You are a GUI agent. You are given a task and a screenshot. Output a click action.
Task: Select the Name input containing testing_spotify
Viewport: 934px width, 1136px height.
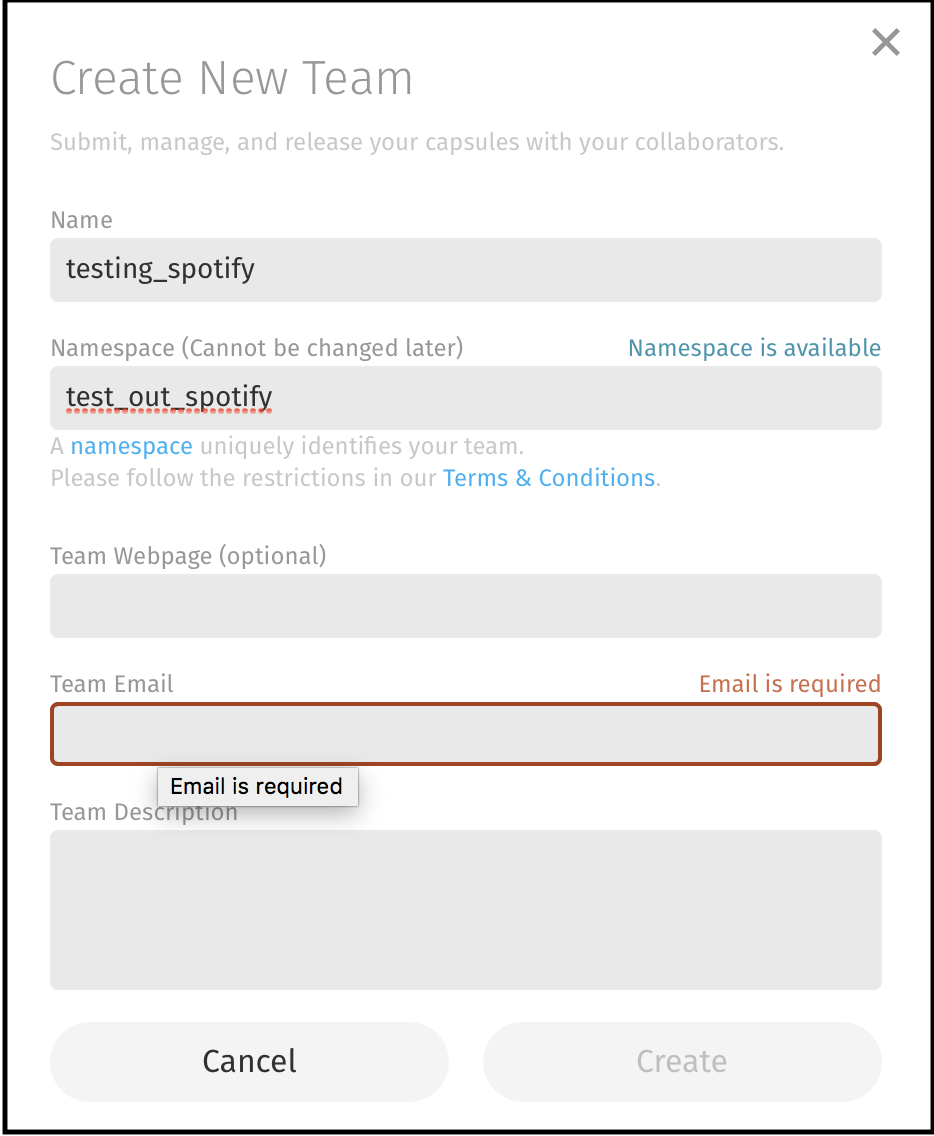tap(465, 270)
